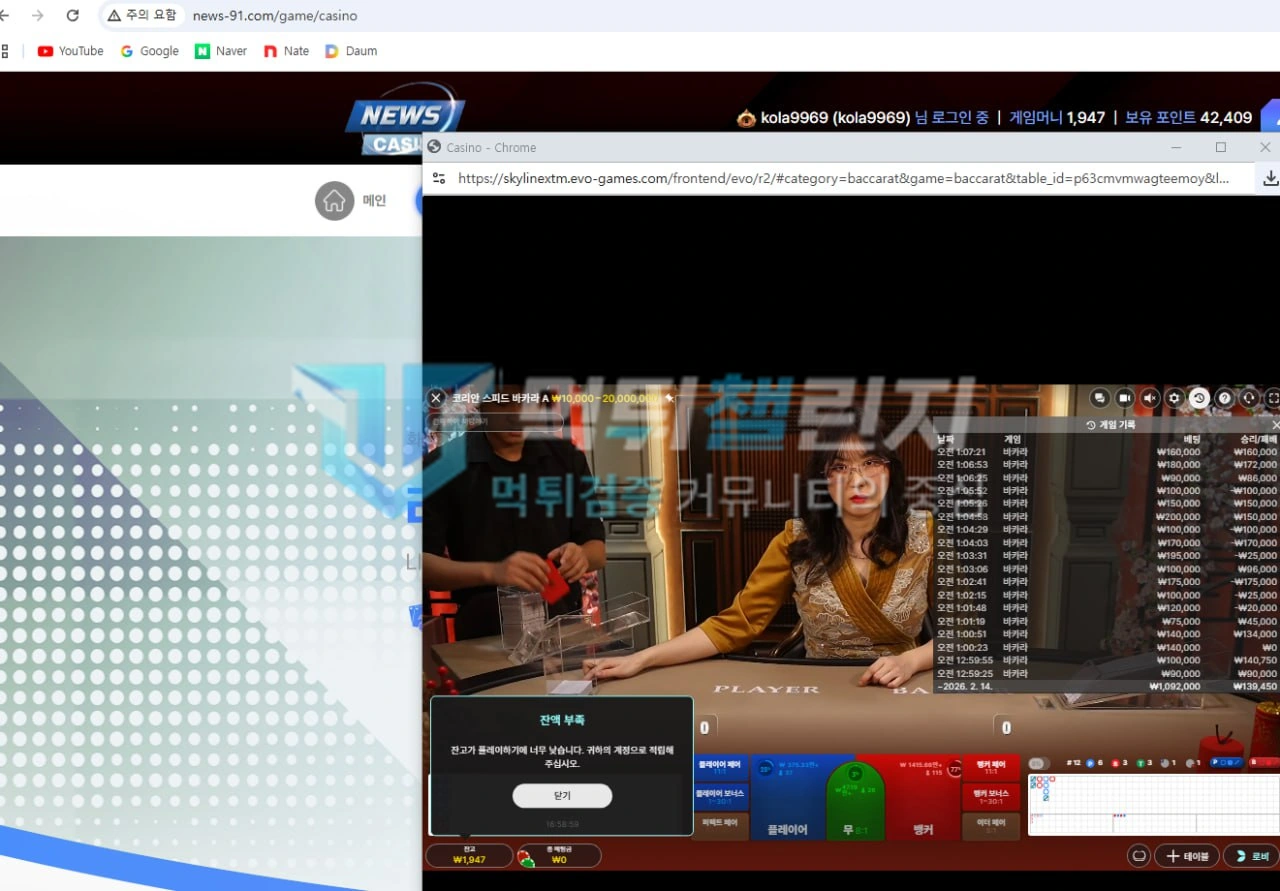Select the 오전 1:03:06 game history row
Screen dimensions: 1280x891
click(x=1107, y=569)
